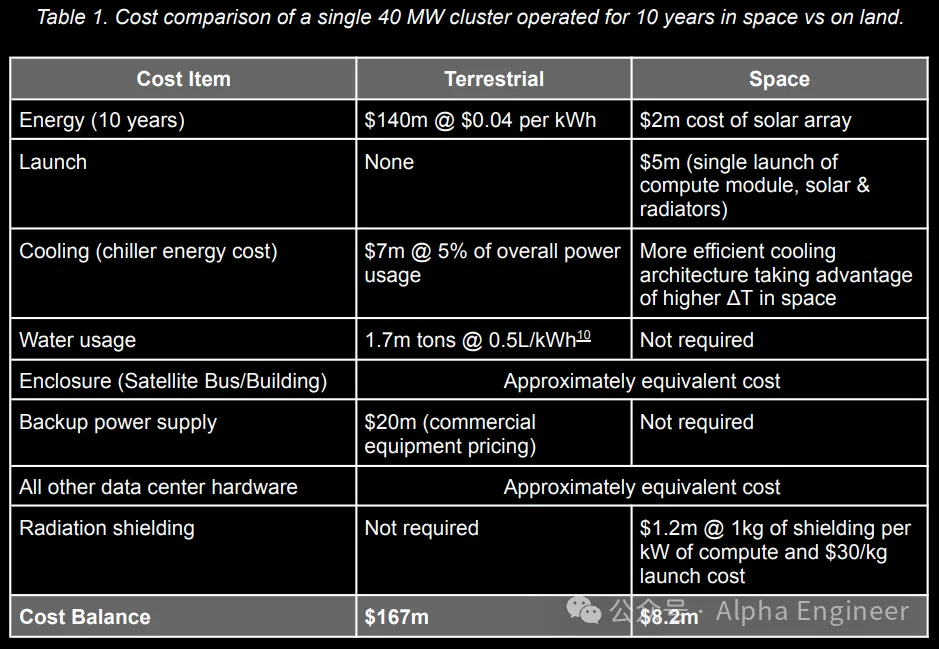Click the Radiation shielding row label
Screen dimensions: 939x649
point(107,528)
